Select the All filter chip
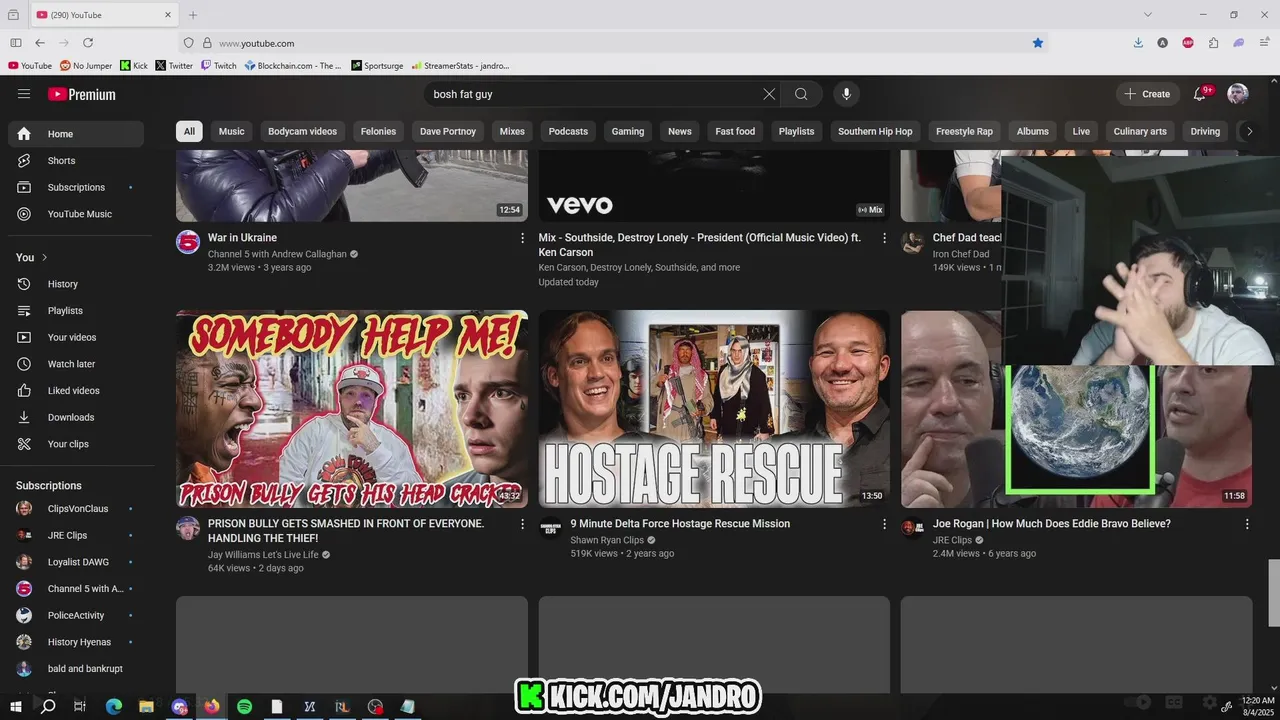Image resolution: width=1280 pixels, height=720 pixels. point(189,131)
